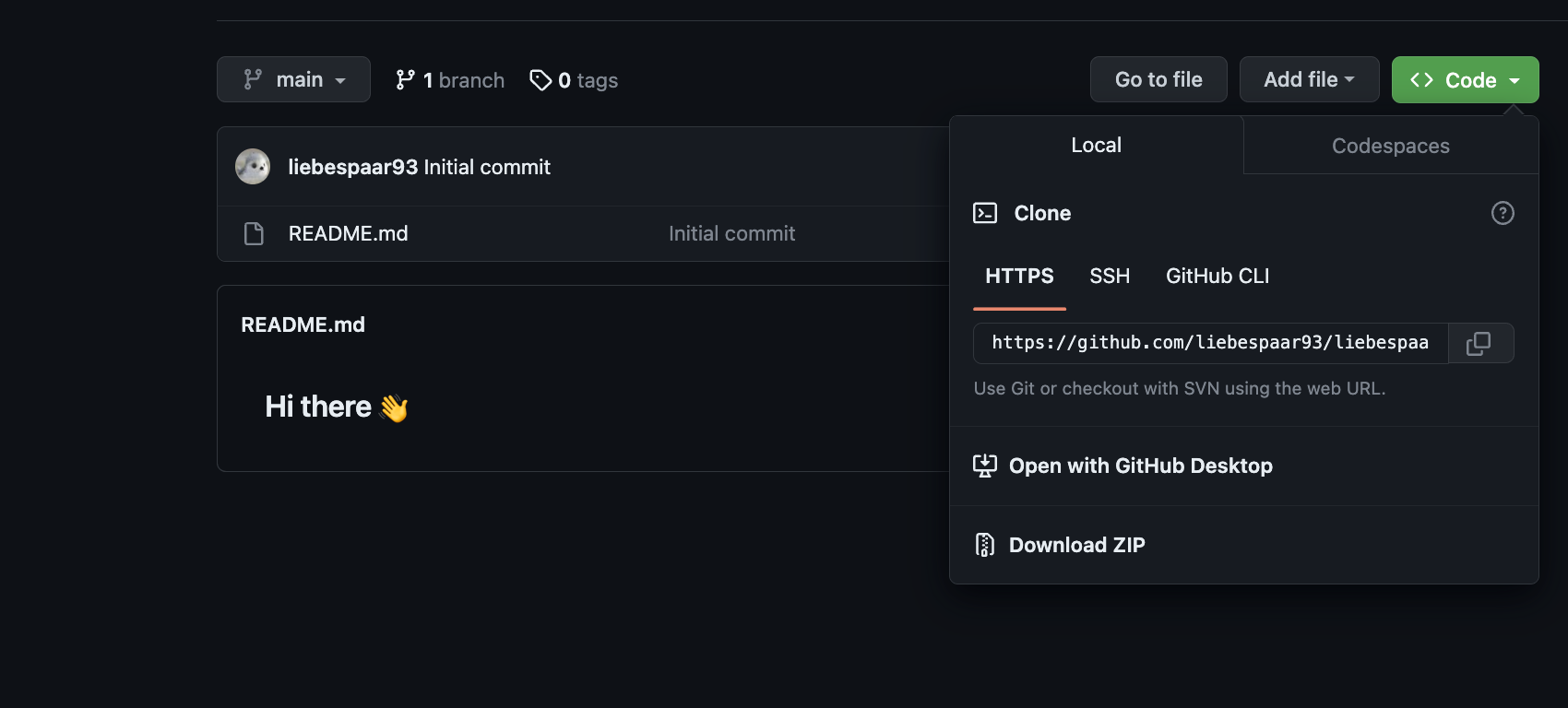Viewport: 1568px width, 708px height.
Task: Click the tag icon beside 0 tags
Action: coord(540,80)
